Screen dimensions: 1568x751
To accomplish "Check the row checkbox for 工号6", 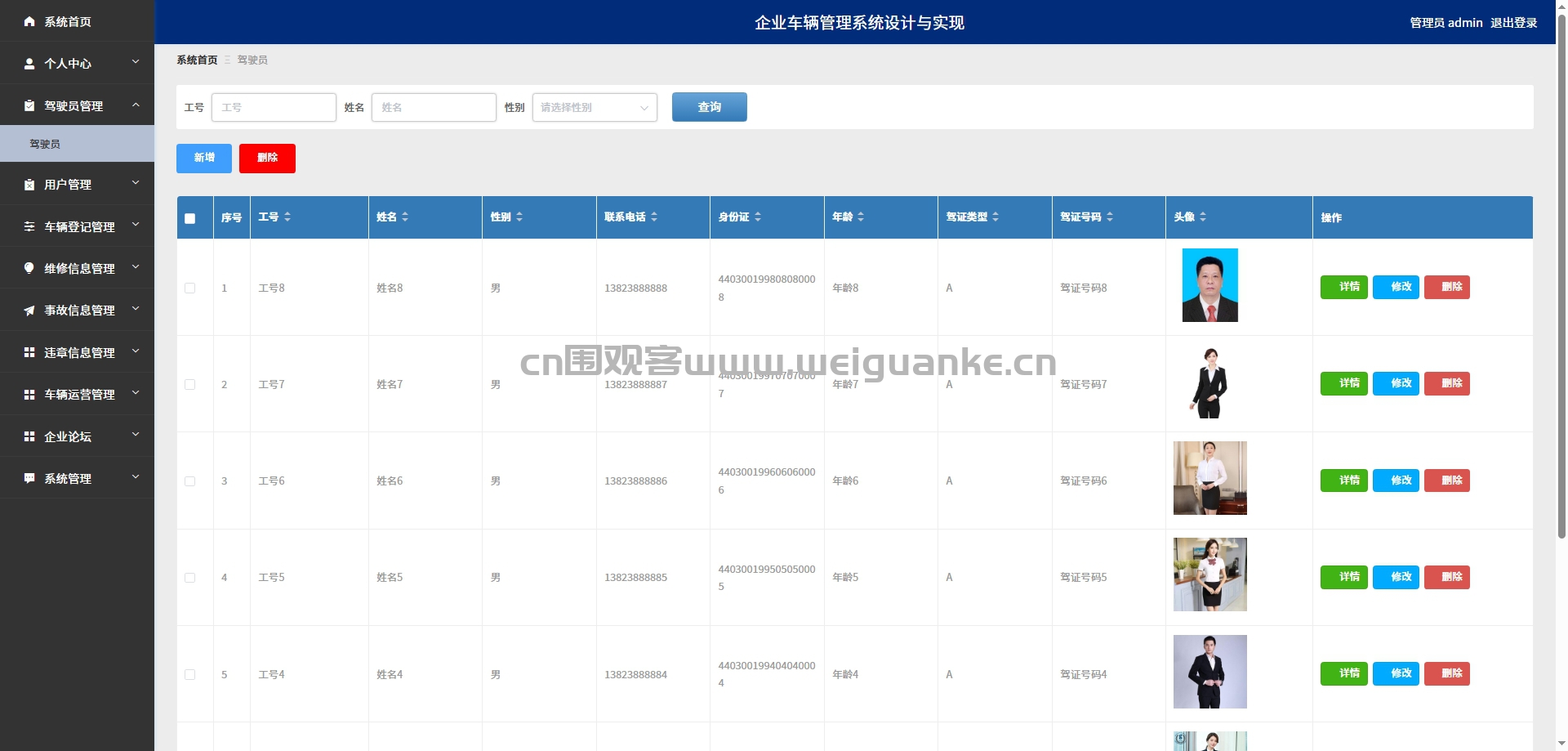I will 190,481.
